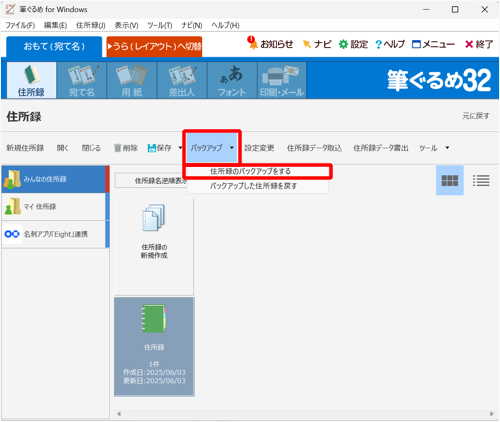Image resolution: width=500 pixels, height=422 pixels.
Task: Open the ヘルプ help question mark
Action: coord(390,44)
